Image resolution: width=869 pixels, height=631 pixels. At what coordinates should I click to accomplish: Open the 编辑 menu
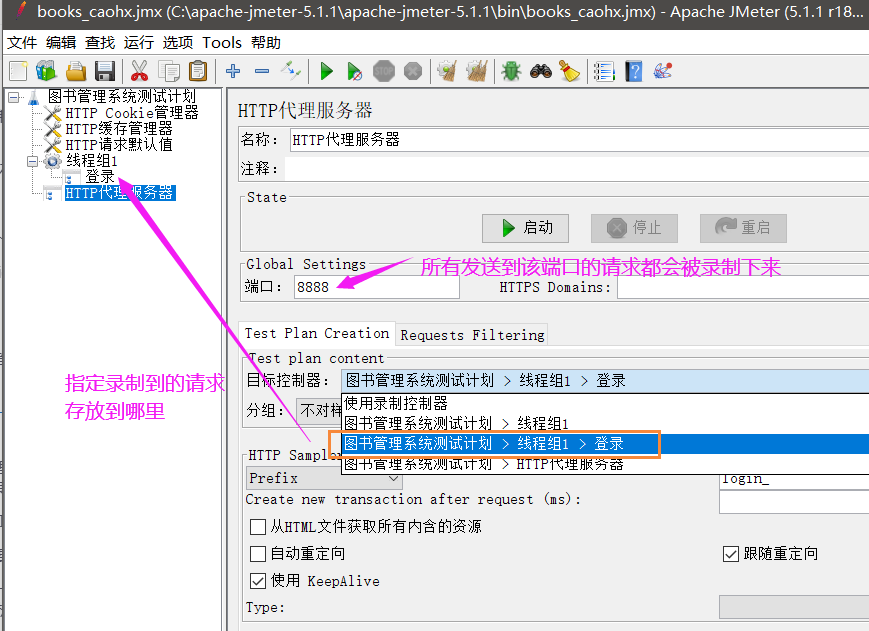point(61,43)
